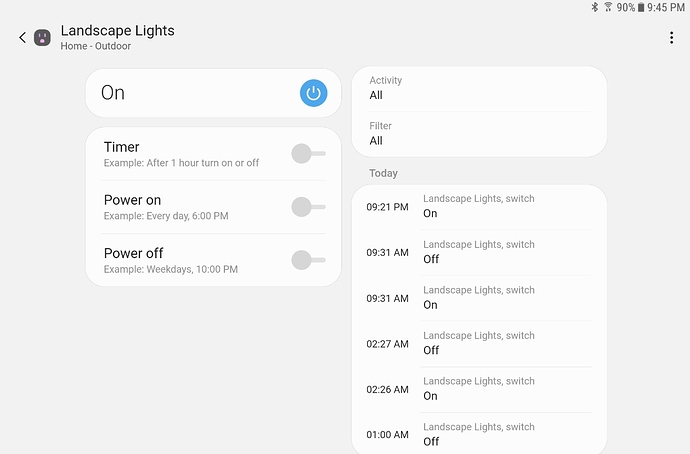Open the Filter dropdown set to All
The image size is (690, 454).
[x=479, y=133]
